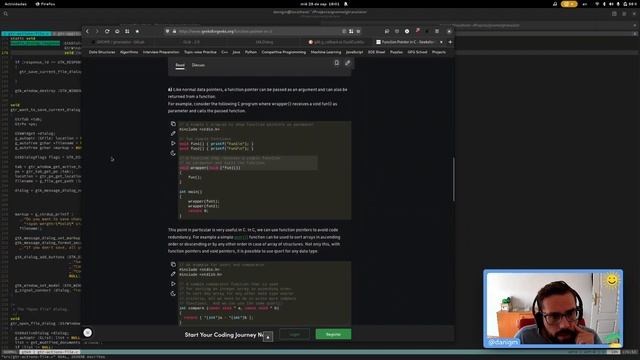
Task: Click the terminal search magnifier icon
Action: pyautogui.click(x=6, y=14)
